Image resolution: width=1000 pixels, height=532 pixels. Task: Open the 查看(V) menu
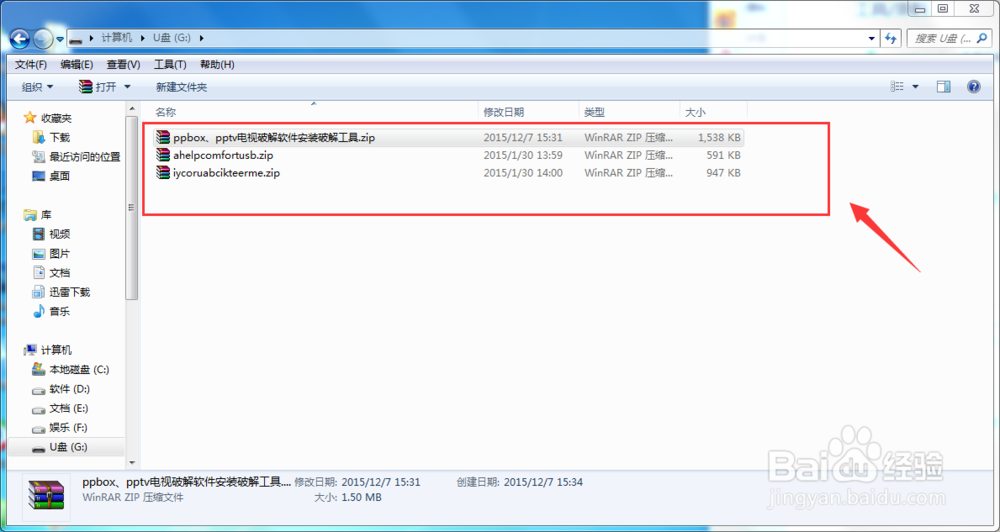[123, 64]
